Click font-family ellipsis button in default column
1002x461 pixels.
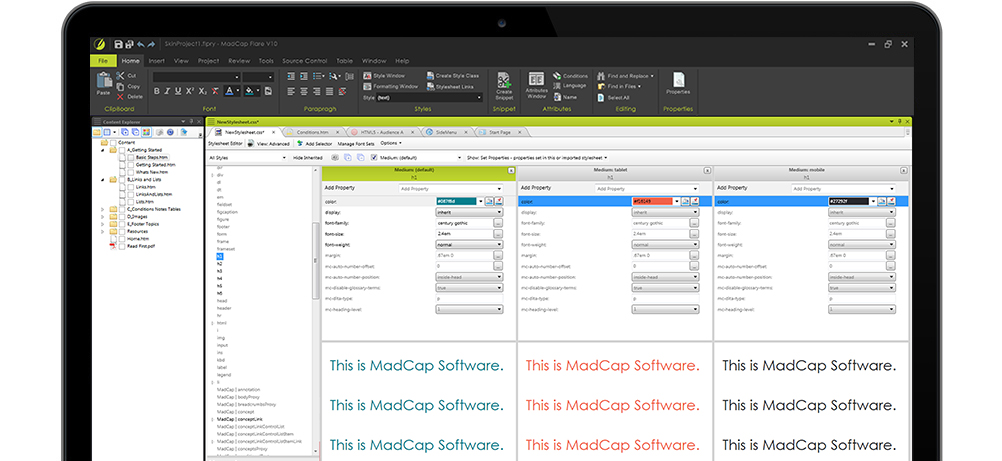coord(498,223)
